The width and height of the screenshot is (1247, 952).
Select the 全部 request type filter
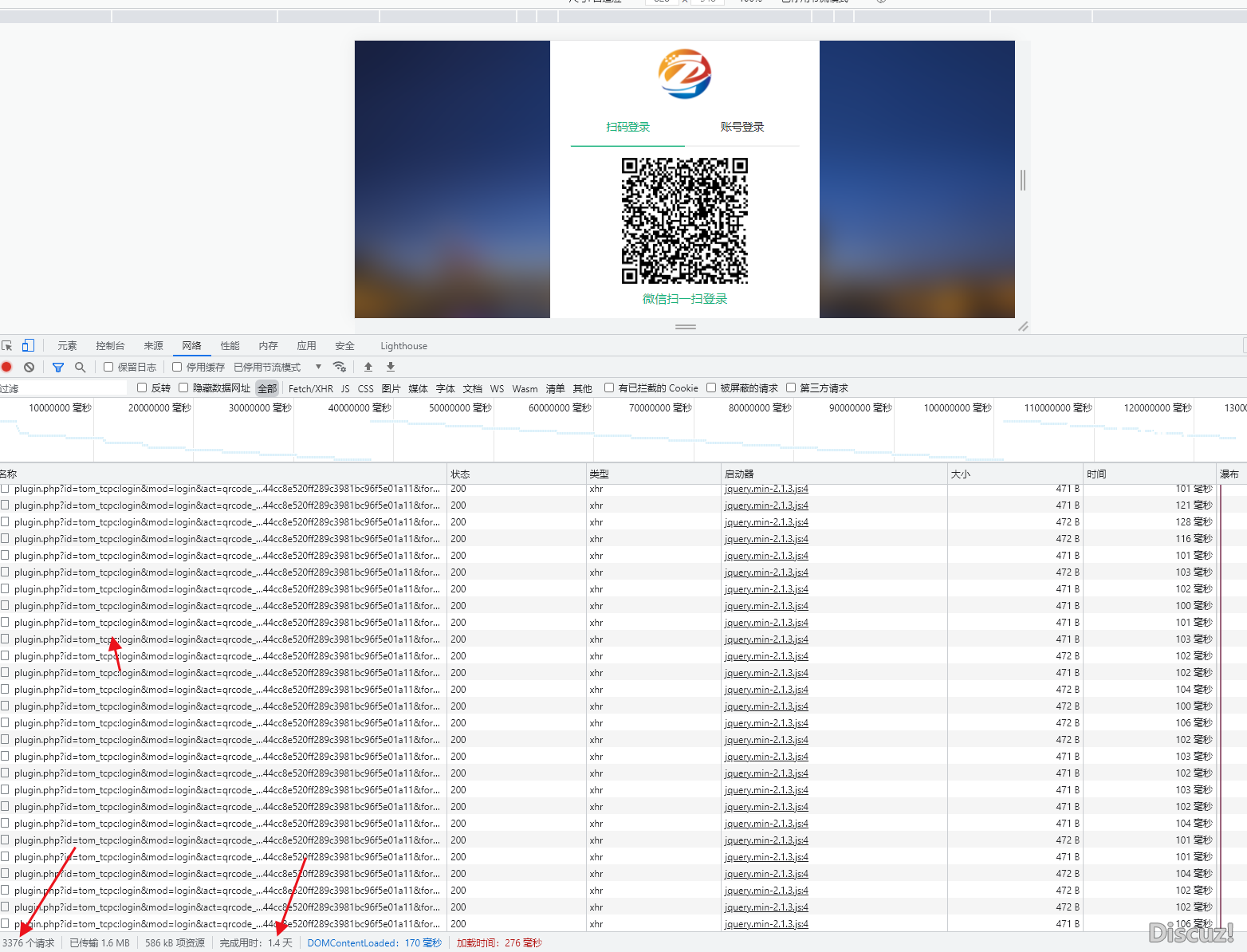click(267, 388)
